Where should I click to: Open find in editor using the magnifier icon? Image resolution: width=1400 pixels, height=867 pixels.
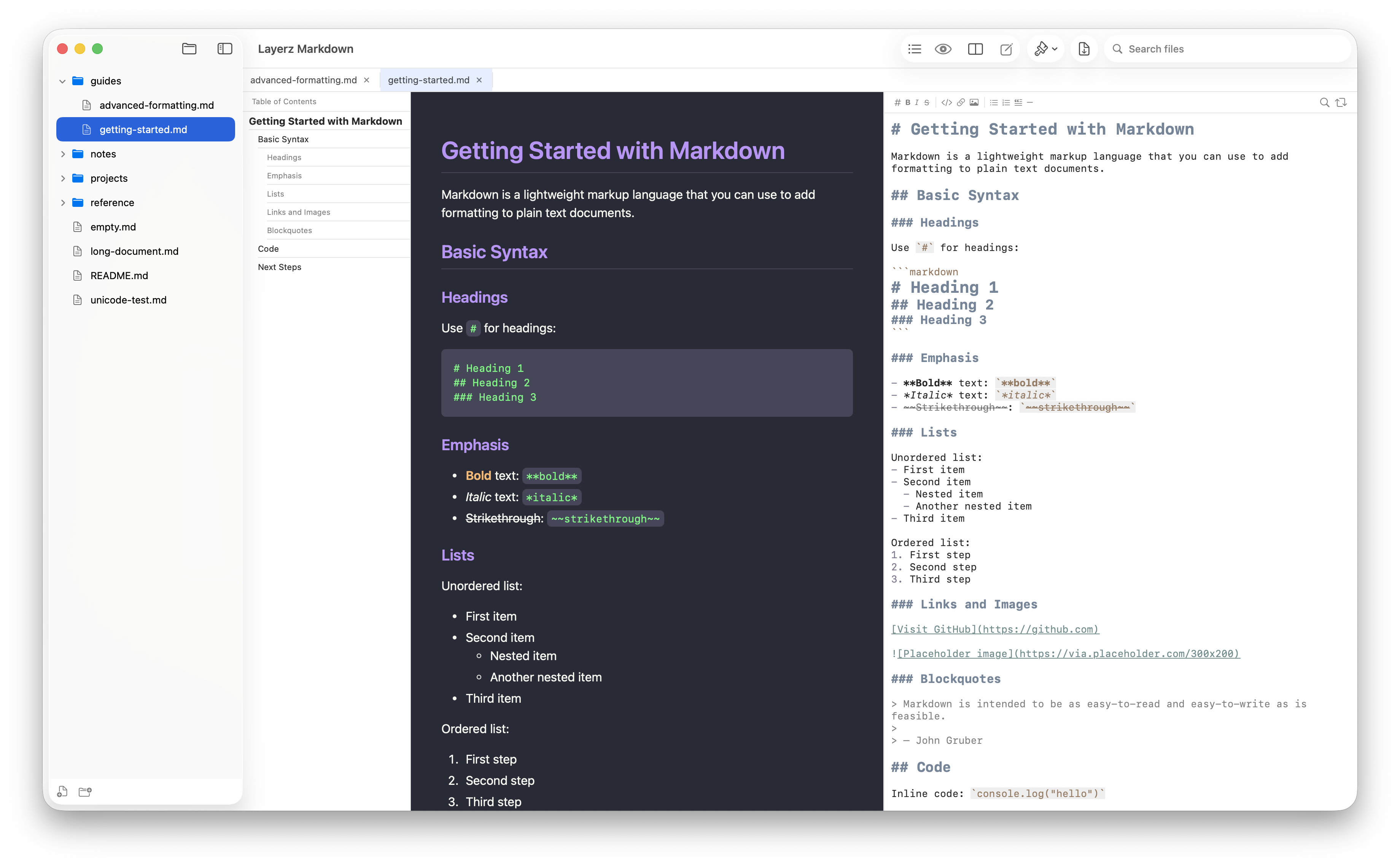click(1324, 103)
